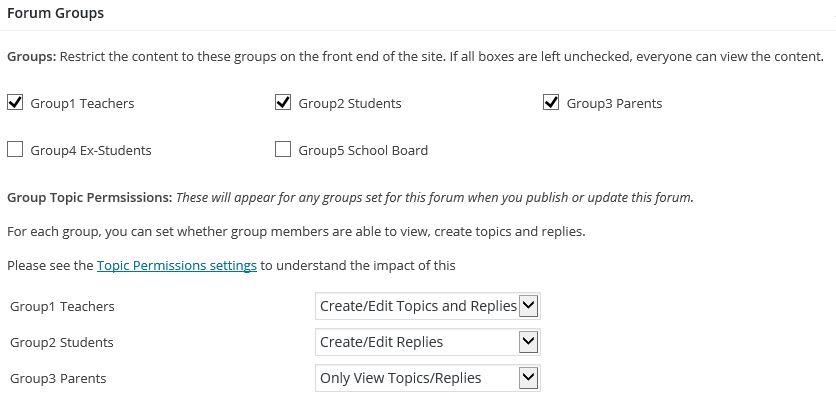Enable the Group4 Ex-Students checkbox
Viewport: 836px width, 408px height.
click(x=15, y=149)
